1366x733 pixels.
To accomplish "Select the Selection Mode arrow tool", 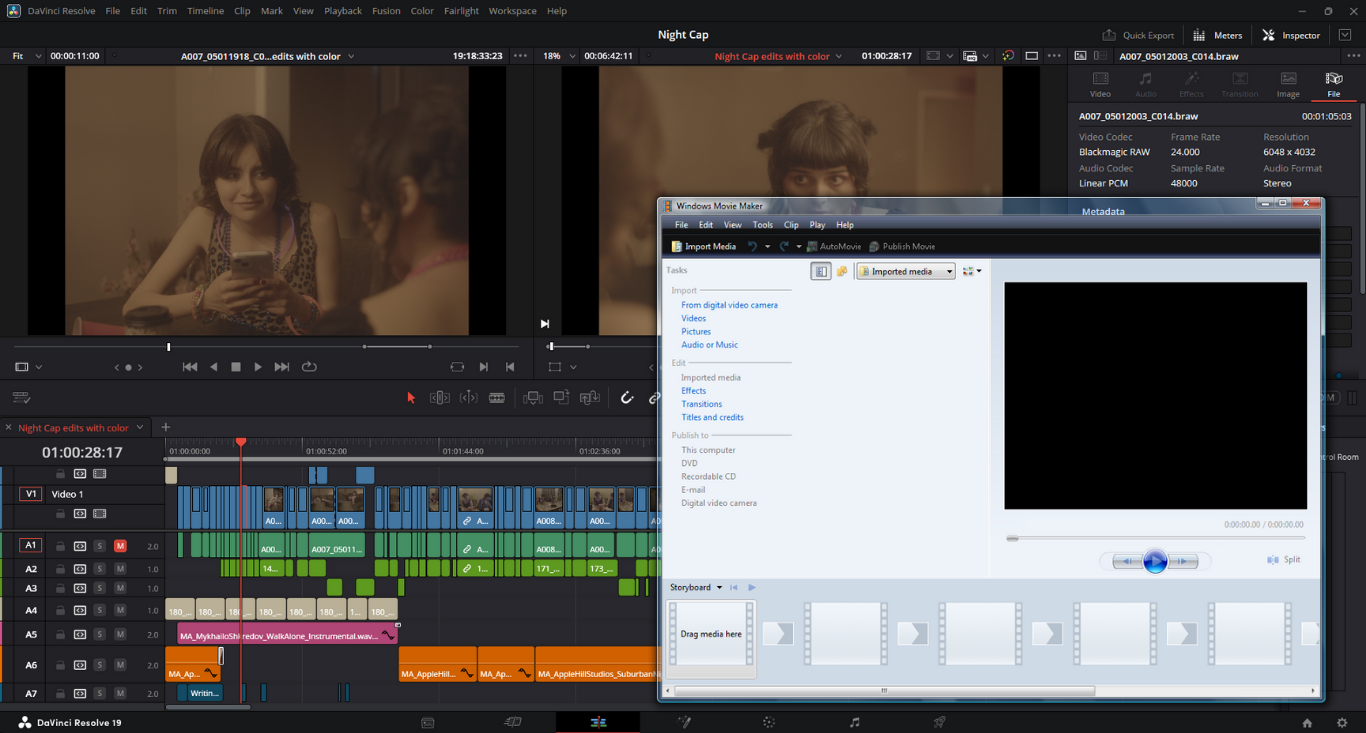I will click(410, 397).
